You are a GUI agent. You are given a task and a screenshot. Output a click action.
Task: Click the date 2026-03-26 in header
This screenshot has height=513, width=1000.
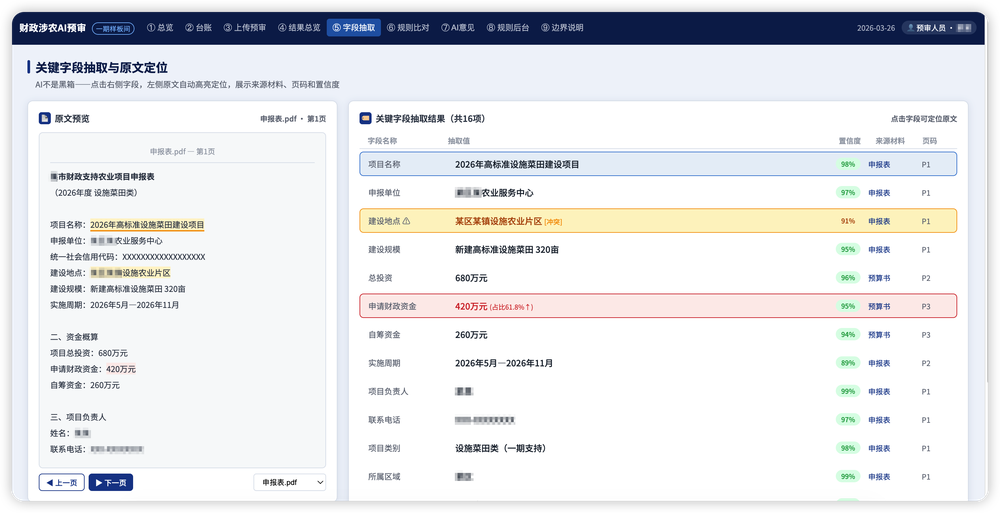(876, 28)
